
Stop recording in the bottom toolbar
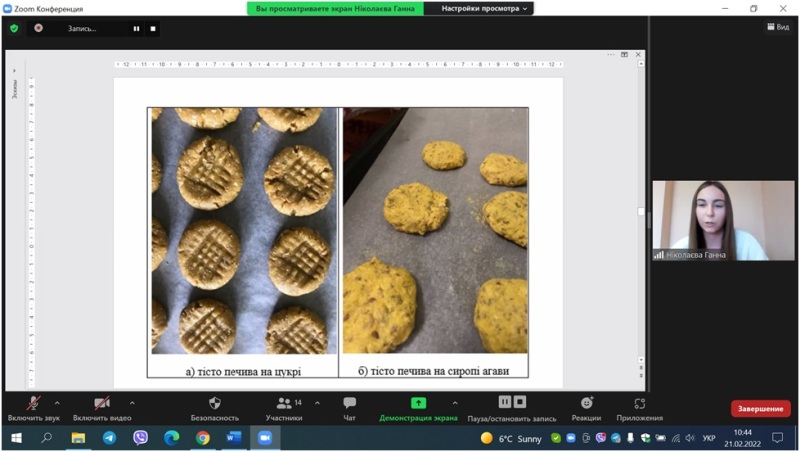pos(519,402)
